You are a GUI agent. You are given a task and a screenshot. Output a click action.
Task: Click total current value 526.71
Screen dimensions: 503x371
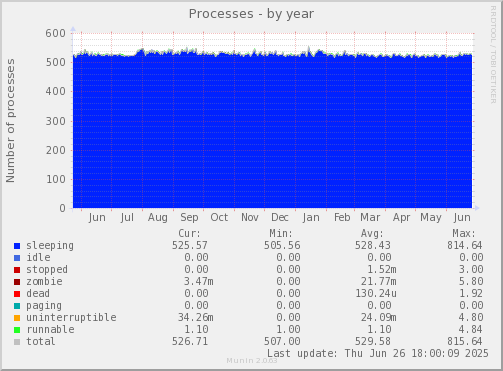190,341
